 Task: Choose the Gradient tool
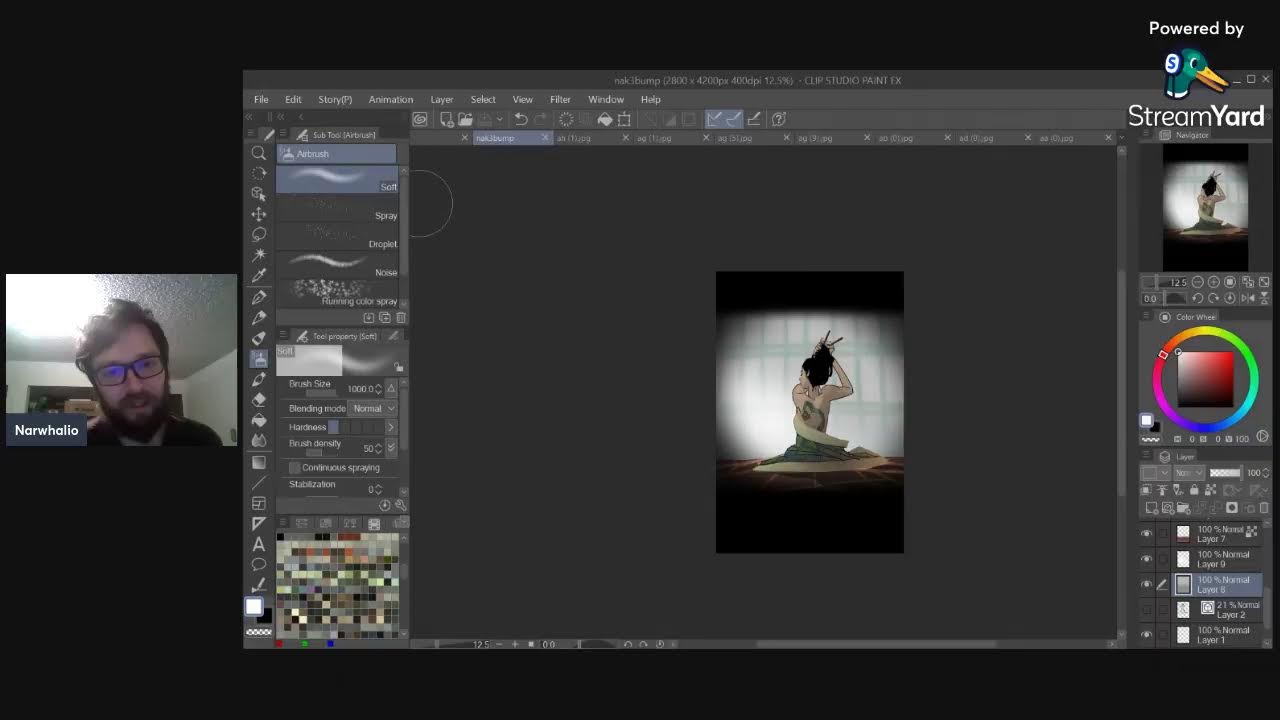coord(259,462)
